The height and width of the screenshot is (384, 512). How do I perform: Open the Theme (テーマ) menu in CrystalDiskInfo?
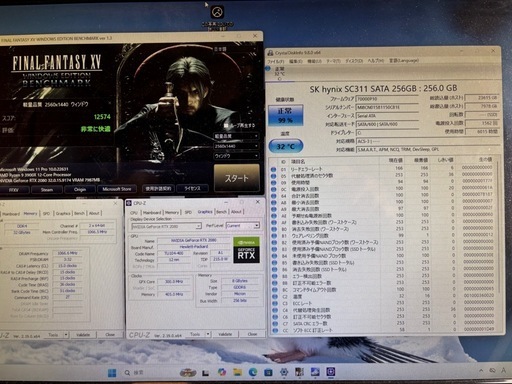(x=333, y=61)
